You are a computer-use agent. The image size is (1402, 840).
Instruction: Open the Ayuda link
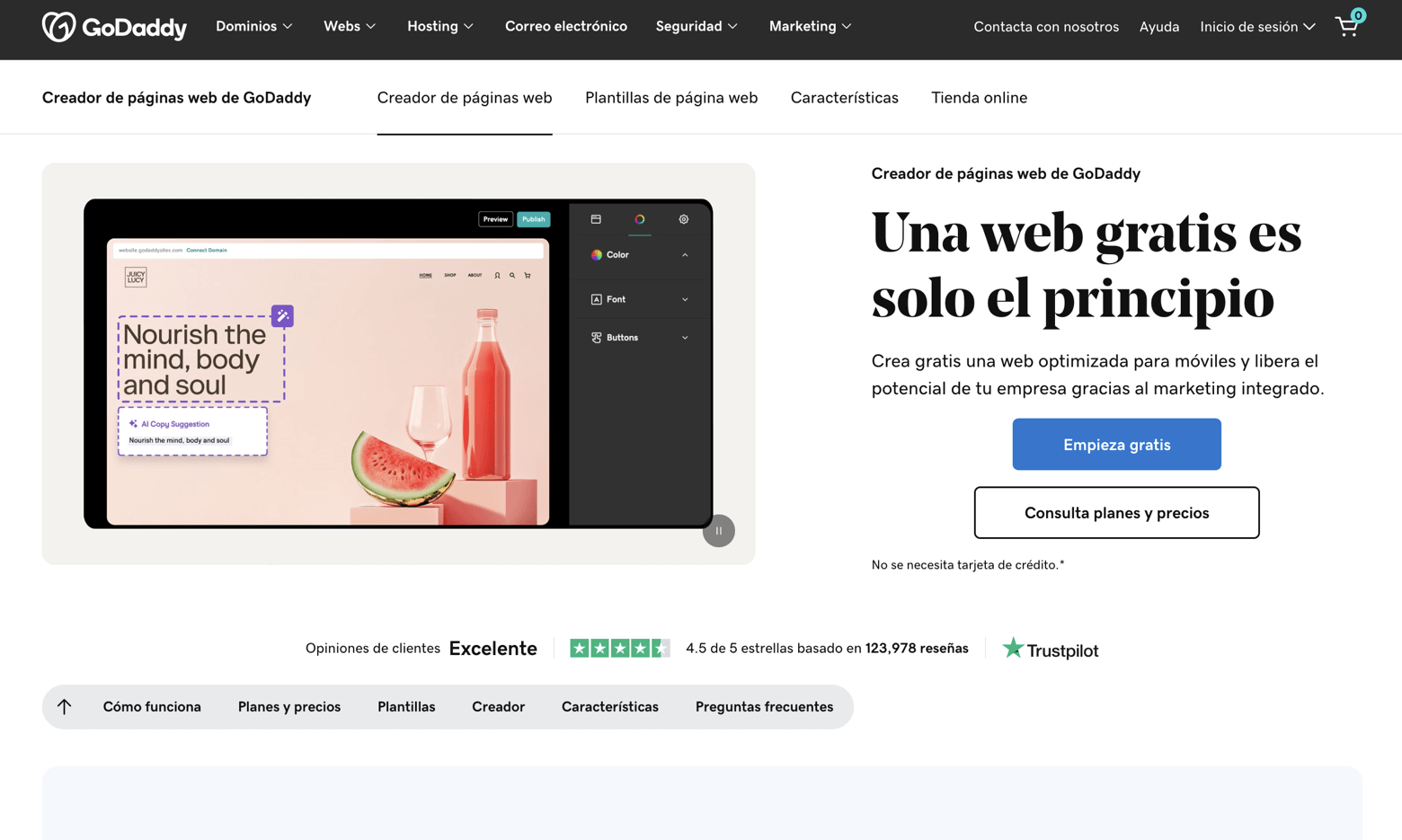(x=1159, y=27)
